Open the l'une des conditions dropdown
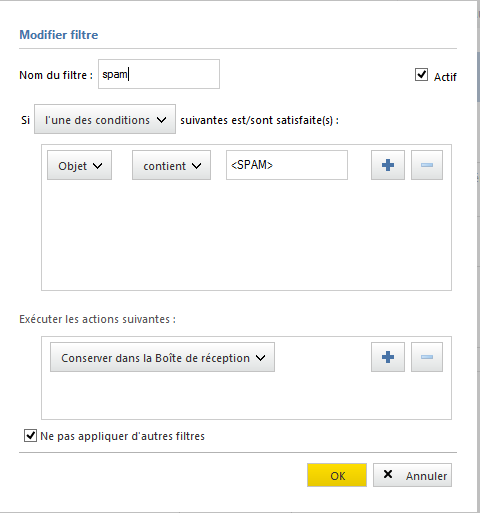The image size is (480, 513). pyautogui.click(x=105, y=119)
